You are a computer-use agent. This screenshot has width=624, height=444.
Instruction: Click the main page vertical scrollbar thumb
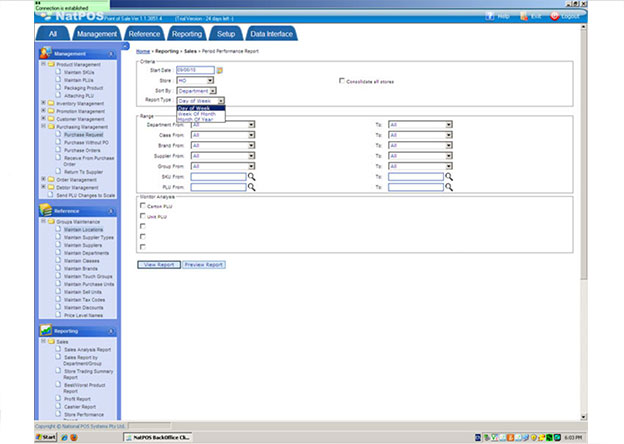click(x=583, y=155)
